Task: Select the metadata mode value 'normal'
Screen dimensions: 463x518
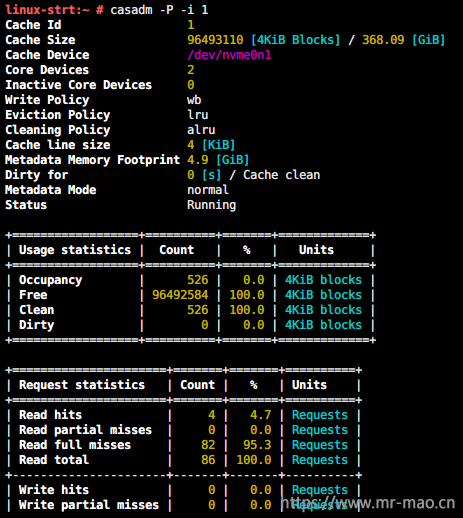Action: tap(208, 190)
